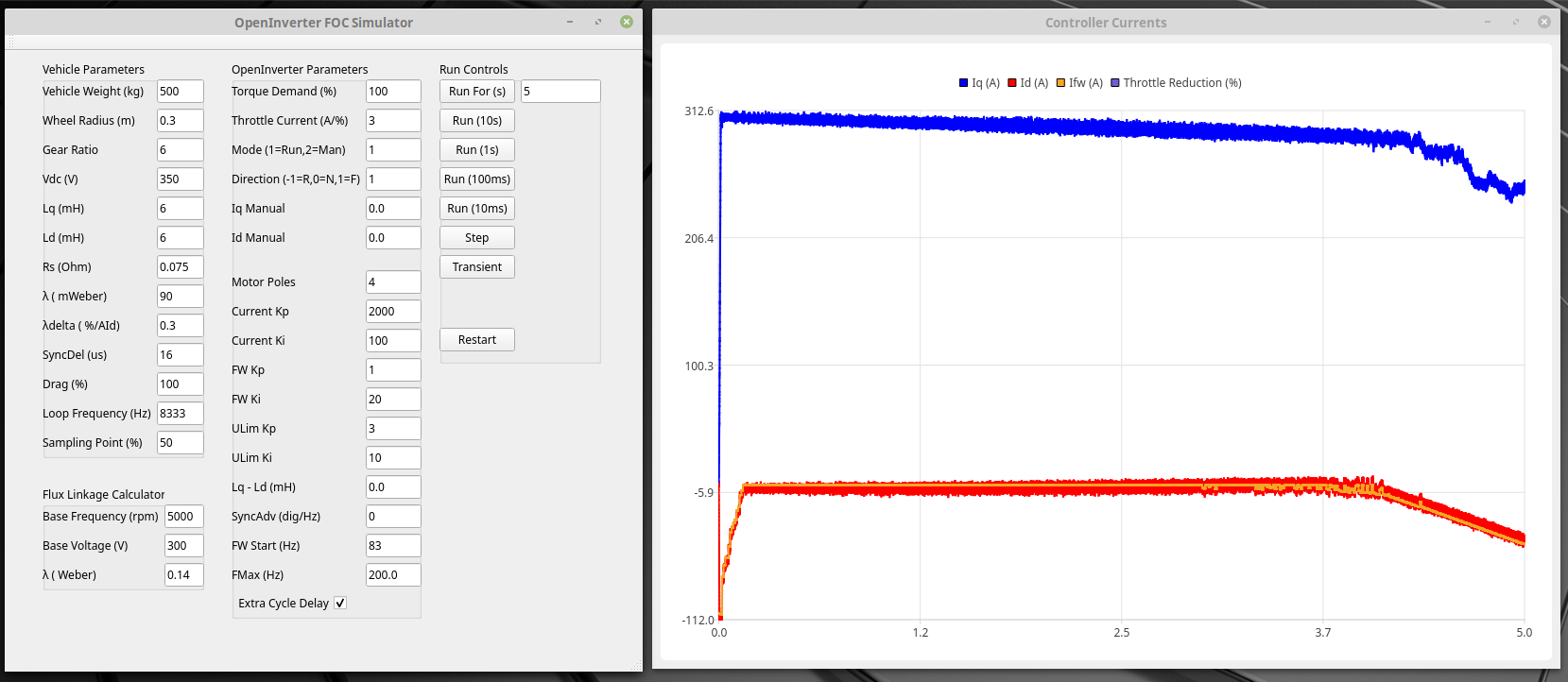Click the orange Ifw (A) legend swatch

(1060, 83)
